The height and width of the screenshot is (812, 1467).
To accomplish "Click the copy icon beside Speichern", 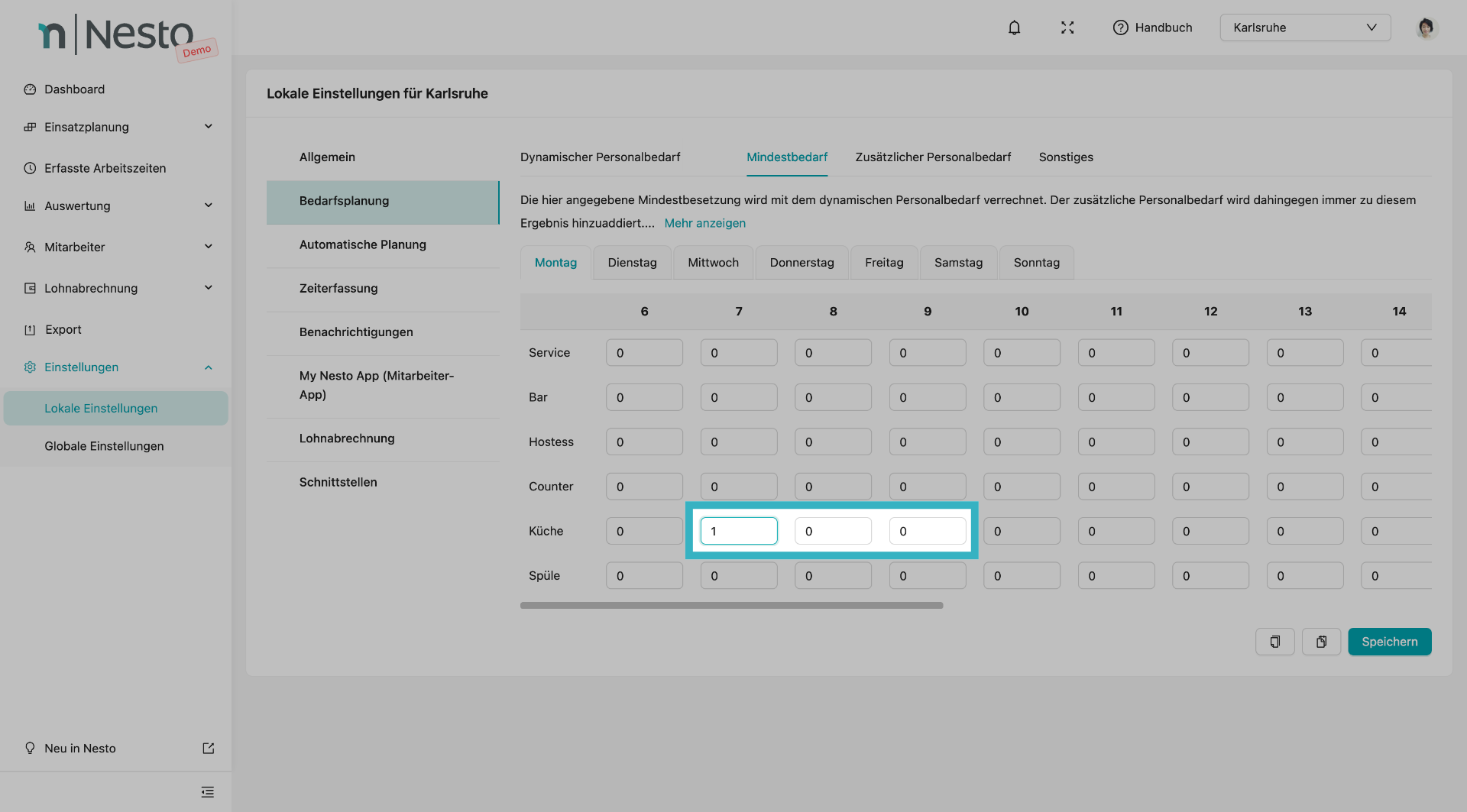I will [1274, 642].
